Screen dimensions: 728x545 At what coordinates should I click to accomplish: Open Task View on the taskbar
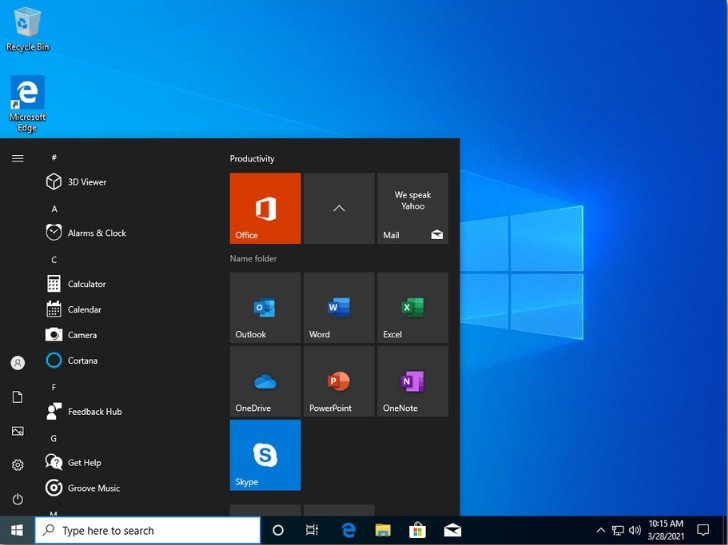coord(312,530)
